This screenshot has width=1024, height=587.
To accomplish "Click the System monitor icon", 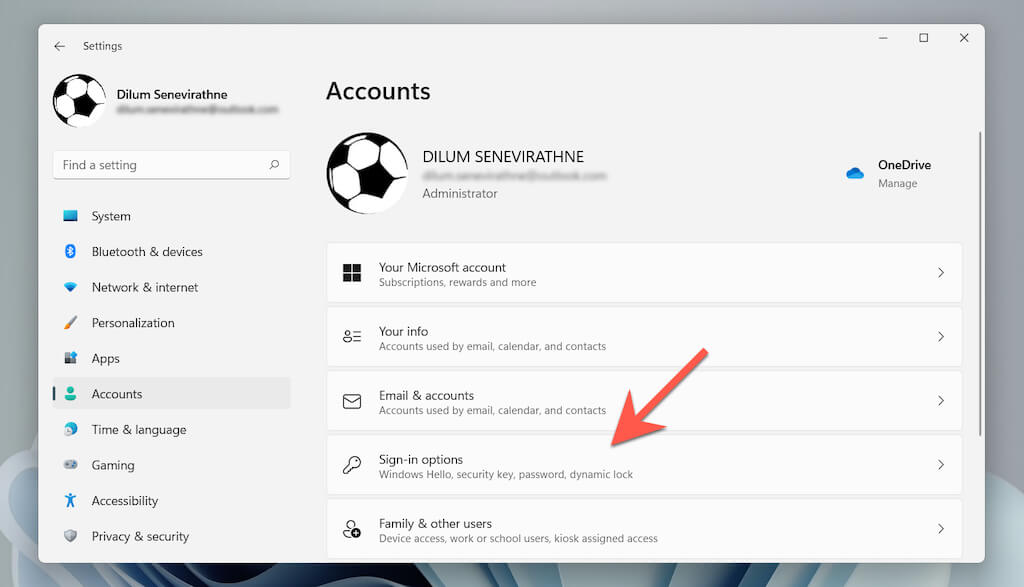I will tap(71, 215).
